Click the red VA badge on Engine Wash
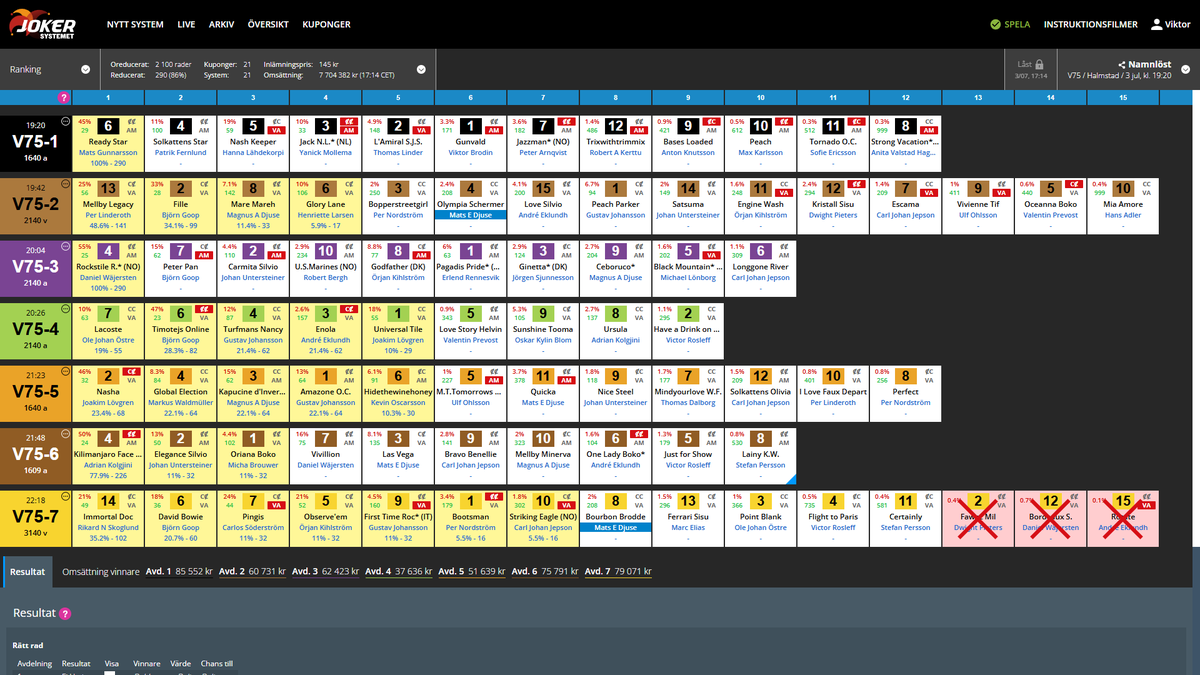 784,193
